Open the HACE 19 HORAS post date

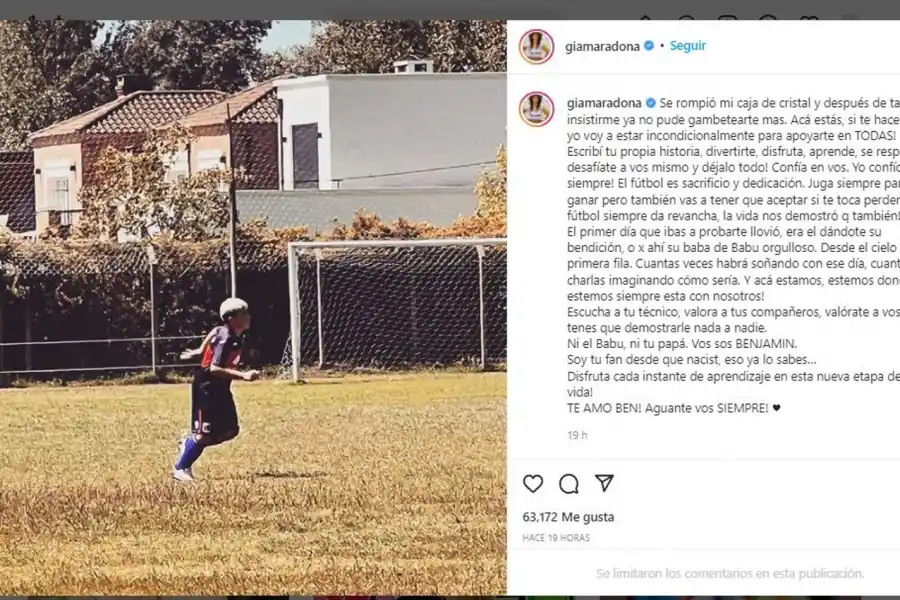556,538
